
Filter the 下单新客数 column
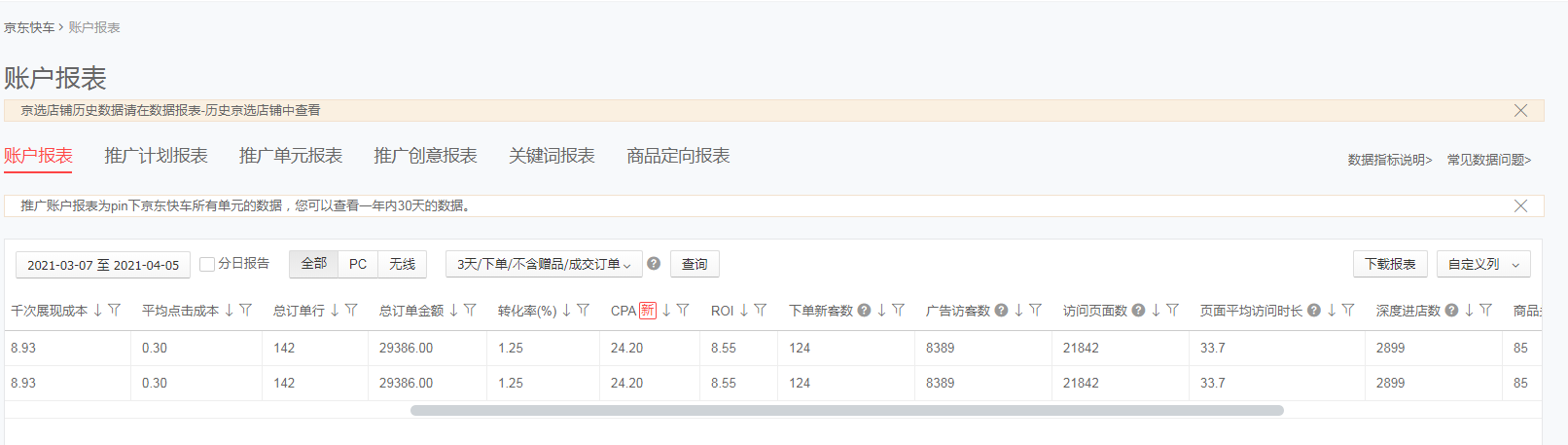pyautogui.click(x=898, y=311)
